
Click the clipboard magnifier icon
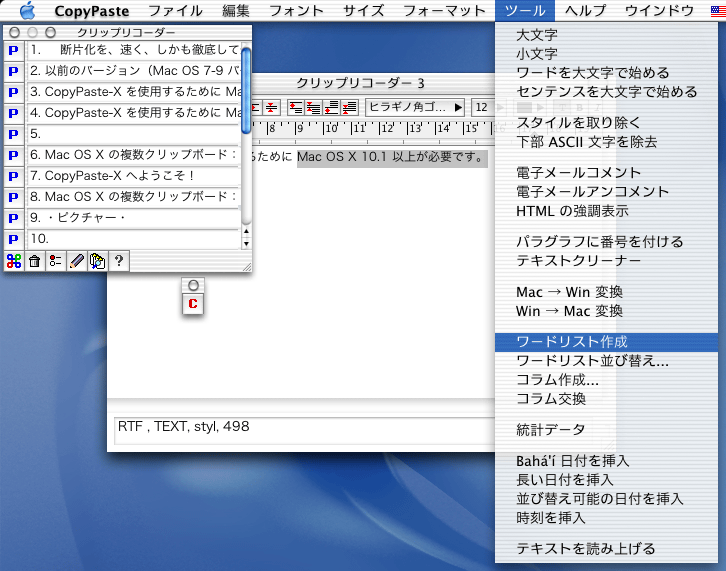point(97,261)
